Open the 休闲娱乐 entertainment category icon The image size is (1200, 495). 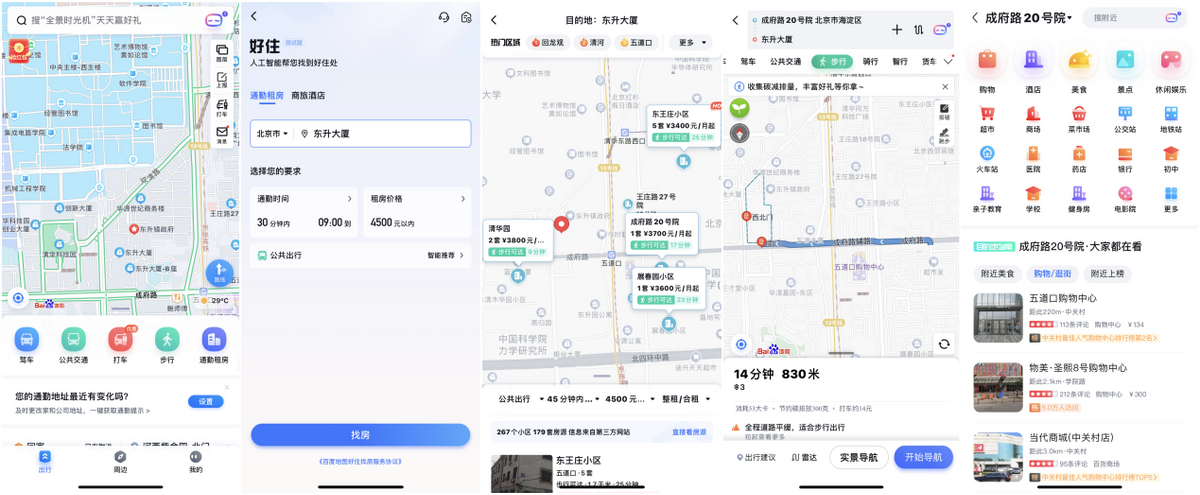tap(1171, 70)
